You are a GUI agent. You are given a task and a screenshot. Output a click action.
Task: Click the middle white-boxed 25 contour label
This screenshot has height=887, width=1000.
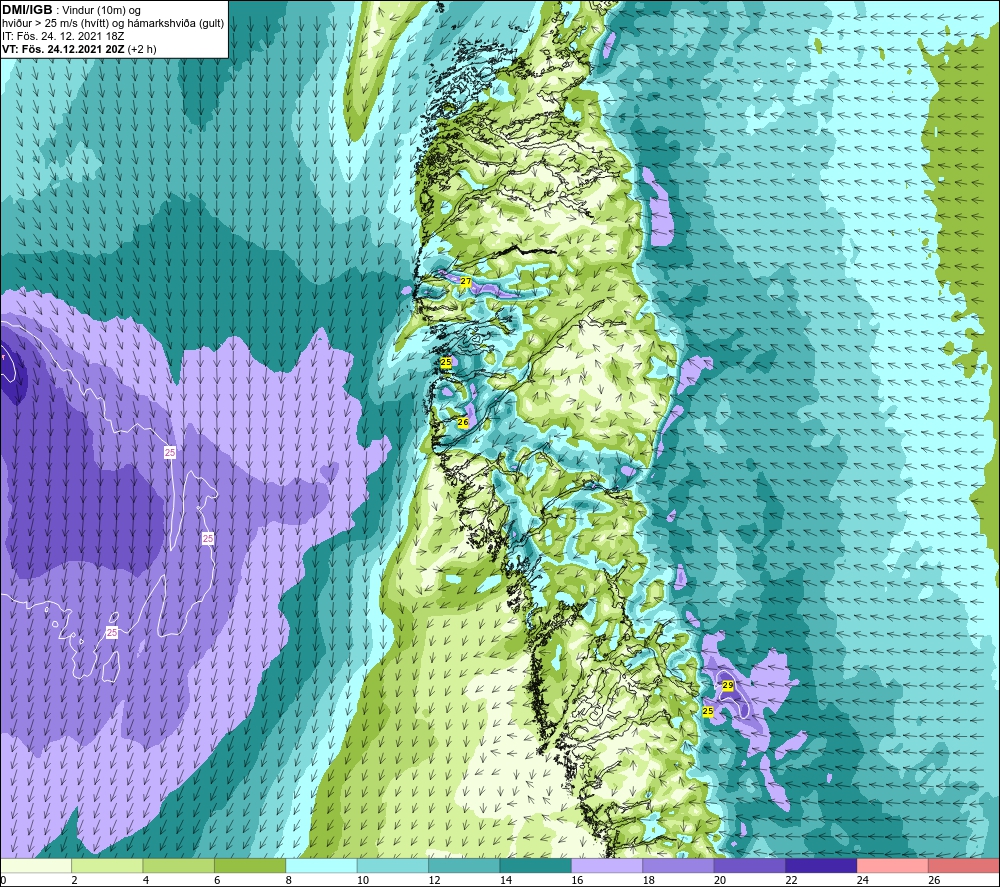pyautogui.click(x=208, y=538)
